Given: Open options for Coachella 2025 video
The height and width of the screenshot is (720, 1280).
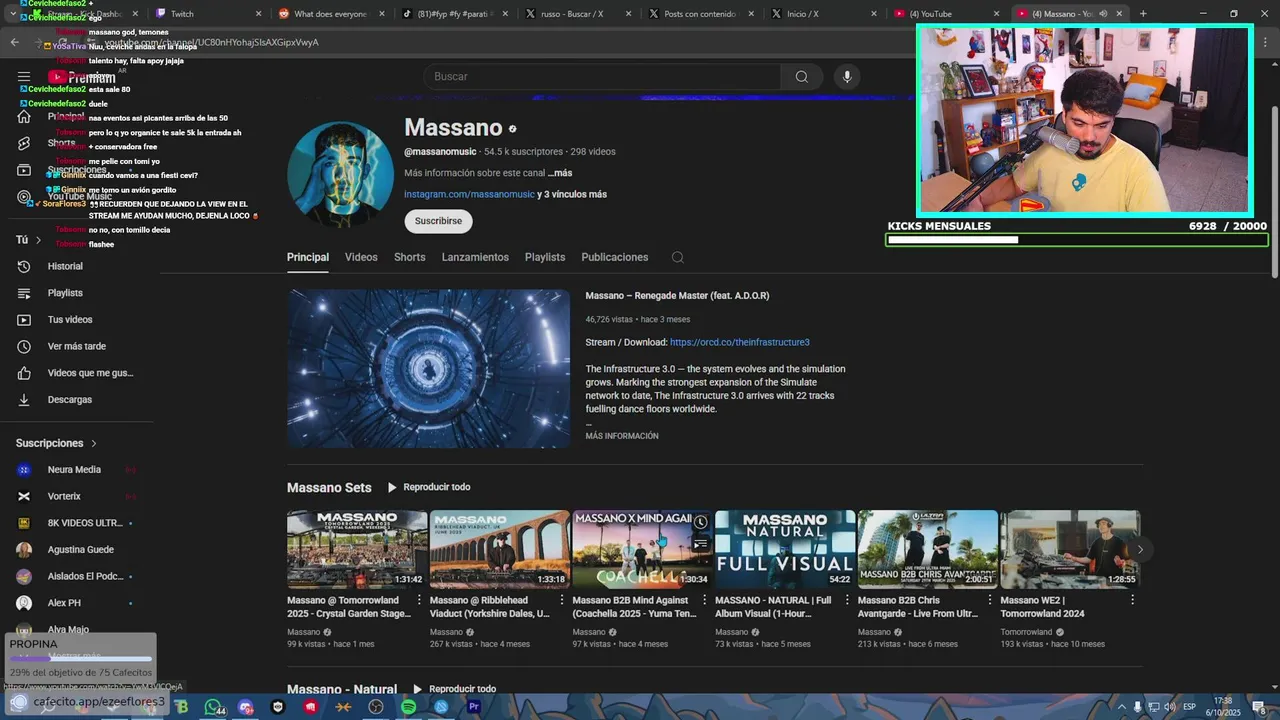Looking at the screenshot, I should pyautogui.click(x=705, y=600).
